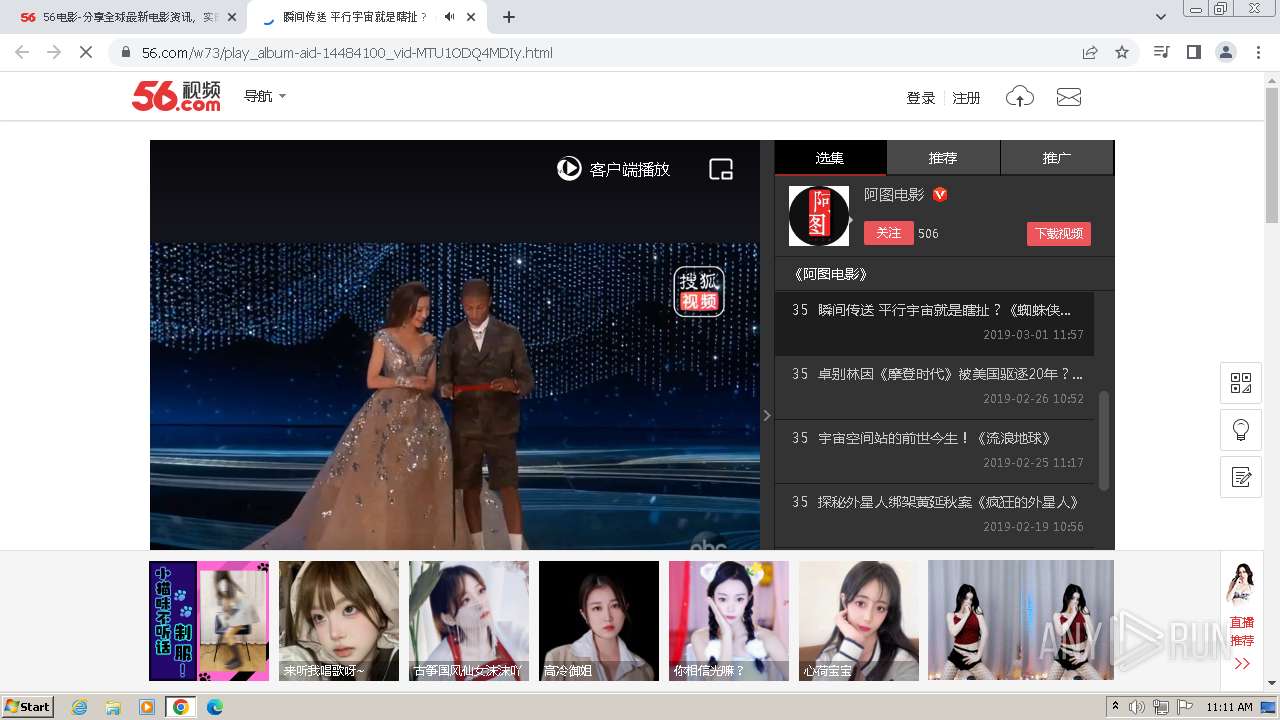This screenshot has height=720, width=1280.
Task: Switch to the 推荐 tab
Action: click(943, 158)
